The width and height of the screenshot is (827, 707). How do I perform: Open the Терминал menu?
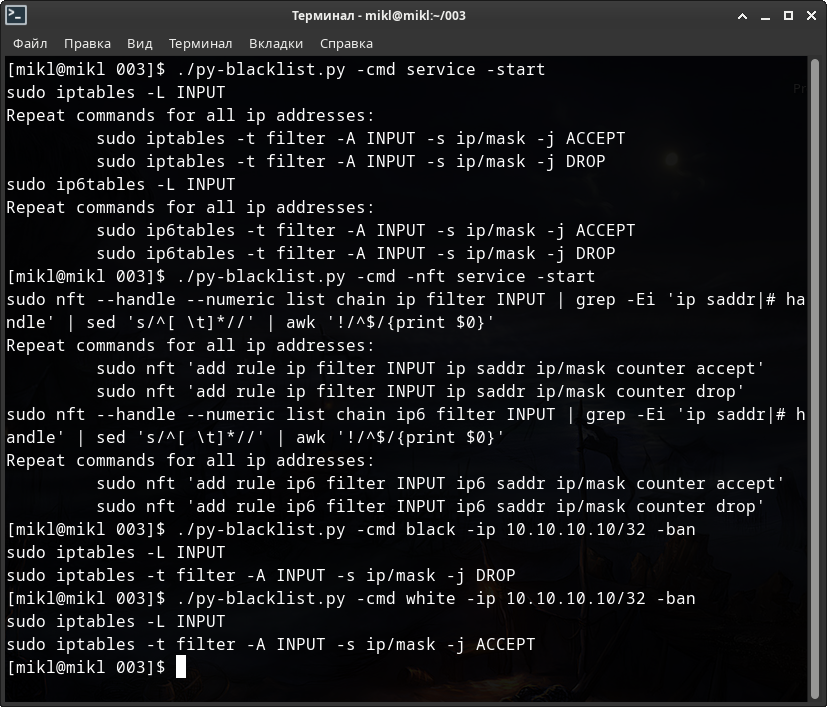pyautogui.click(x=200, y=43)
